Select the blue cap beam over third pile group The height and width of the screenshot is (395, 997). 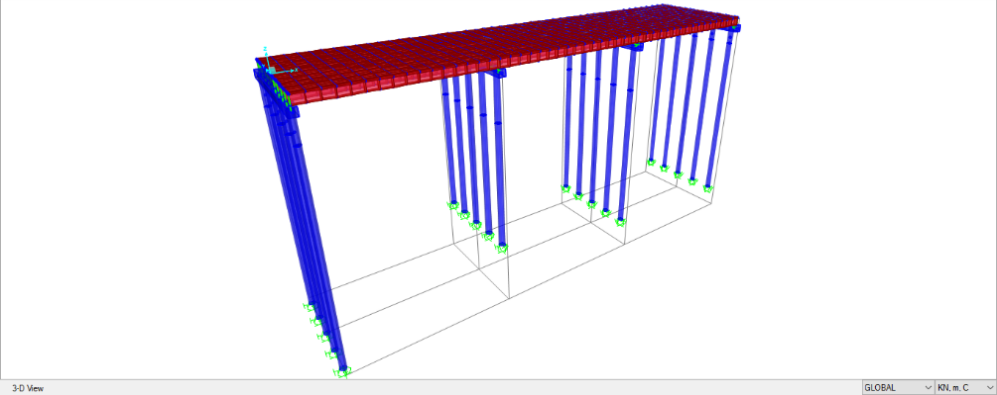631,47
